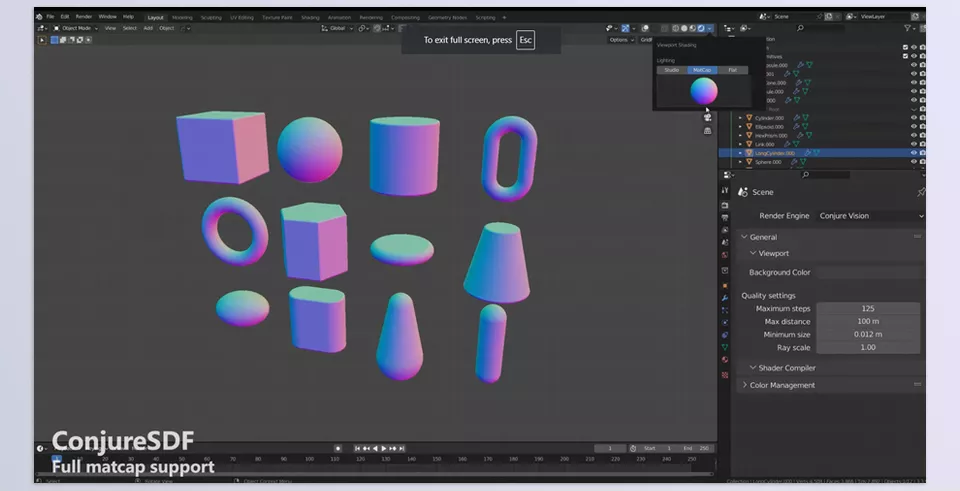Click the select box tool icon
The image size is (960, 491).
point(42,40)
